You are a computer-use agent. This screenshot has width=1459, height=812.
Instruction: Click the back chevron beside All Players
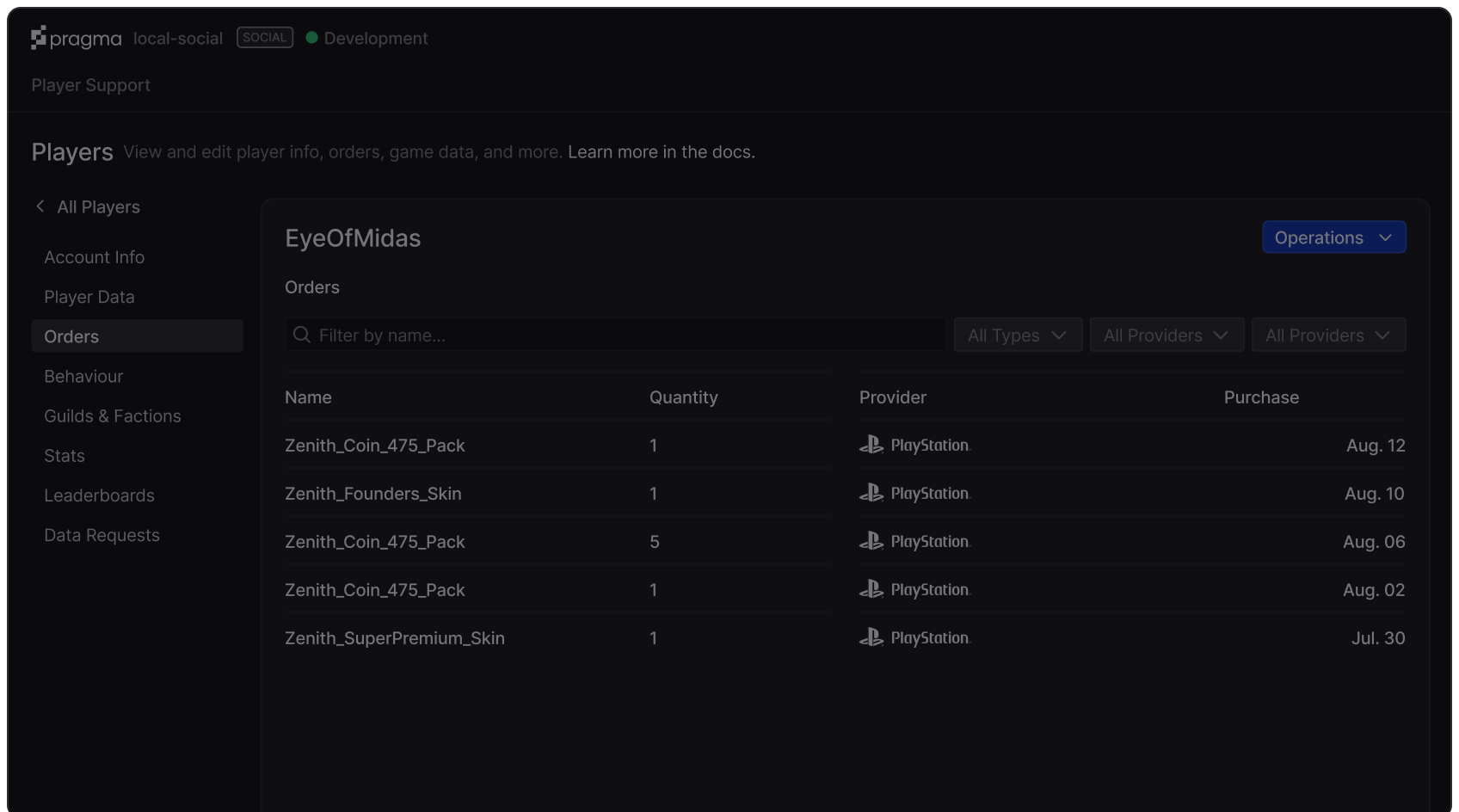40,206
